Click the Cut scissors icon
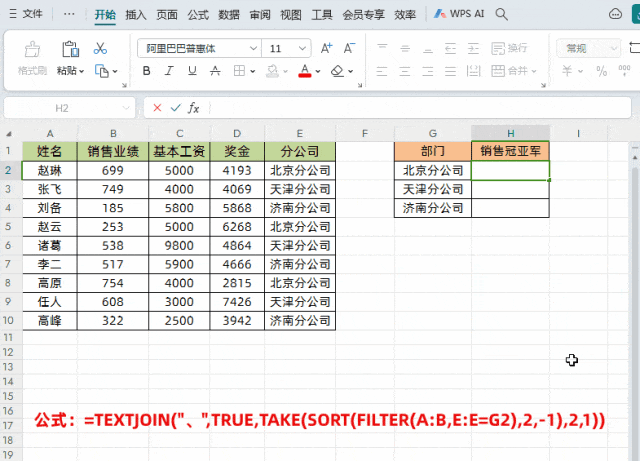This screenshot has width=640, height=461. coord(100,48)
